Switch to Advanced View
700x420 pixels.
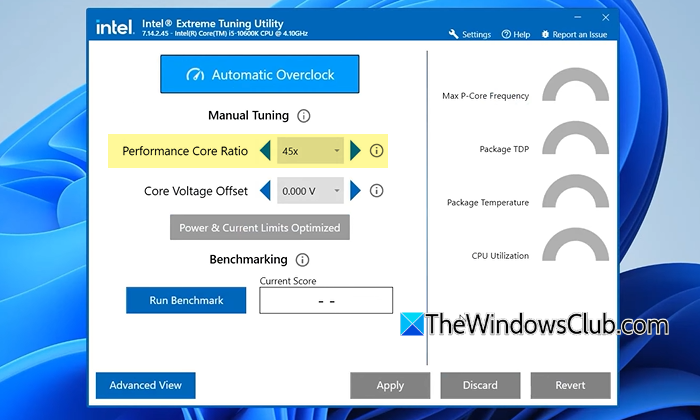(x=146, y=385)
